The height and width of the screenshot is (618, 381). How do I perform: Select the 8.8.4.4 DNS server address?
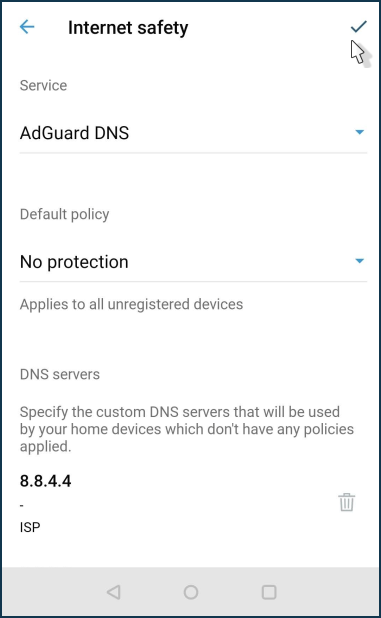point(45,481)
